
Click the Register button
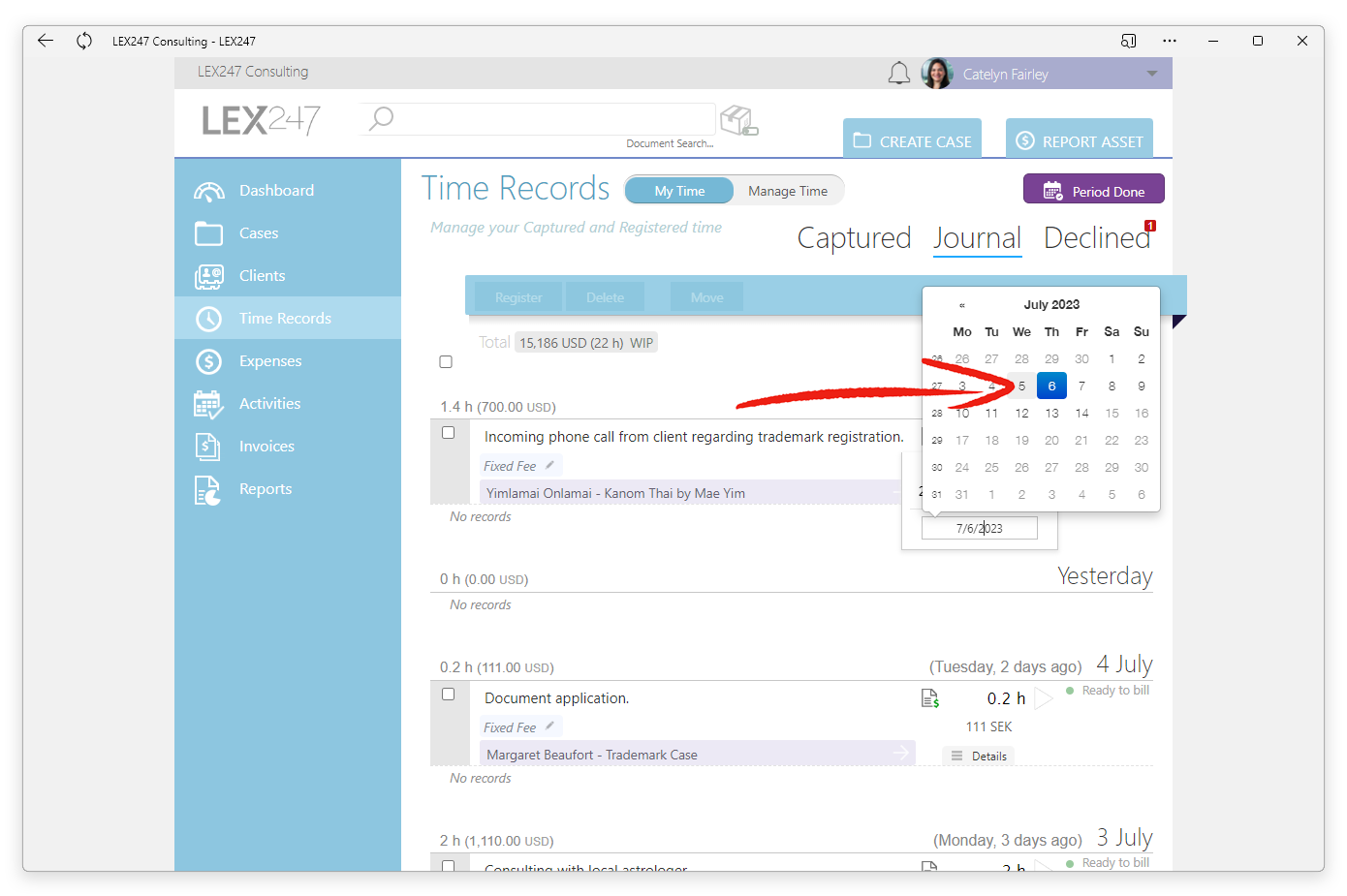(518, 297)
